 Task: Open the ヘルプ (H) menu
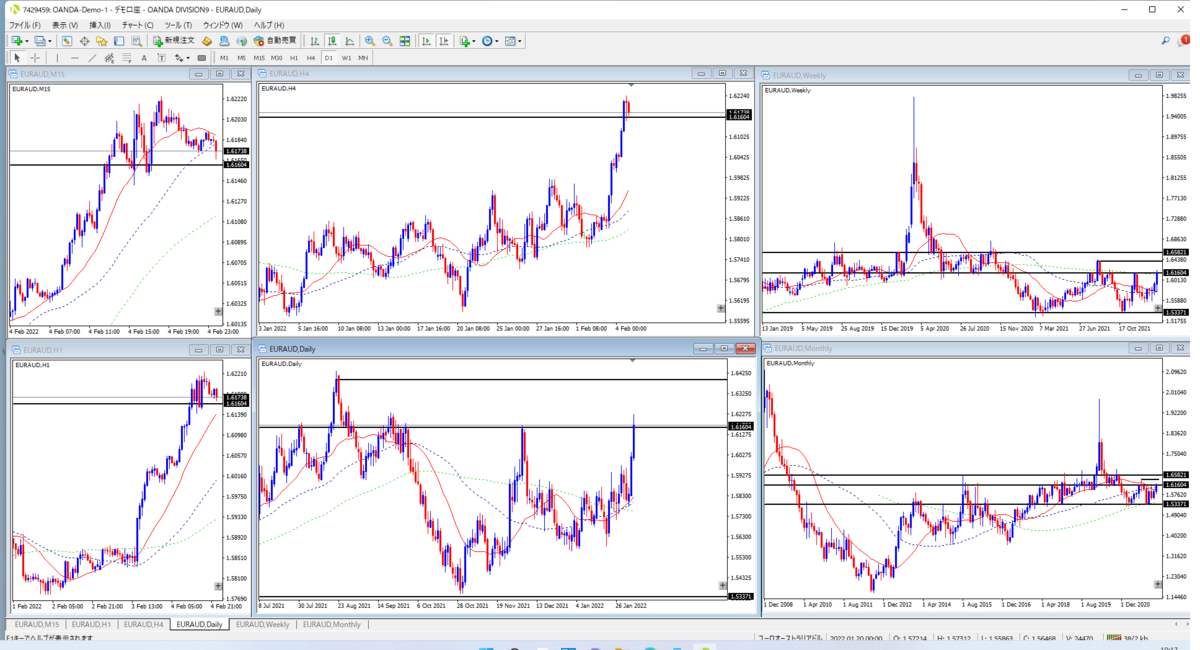click(x=269, y=25)
